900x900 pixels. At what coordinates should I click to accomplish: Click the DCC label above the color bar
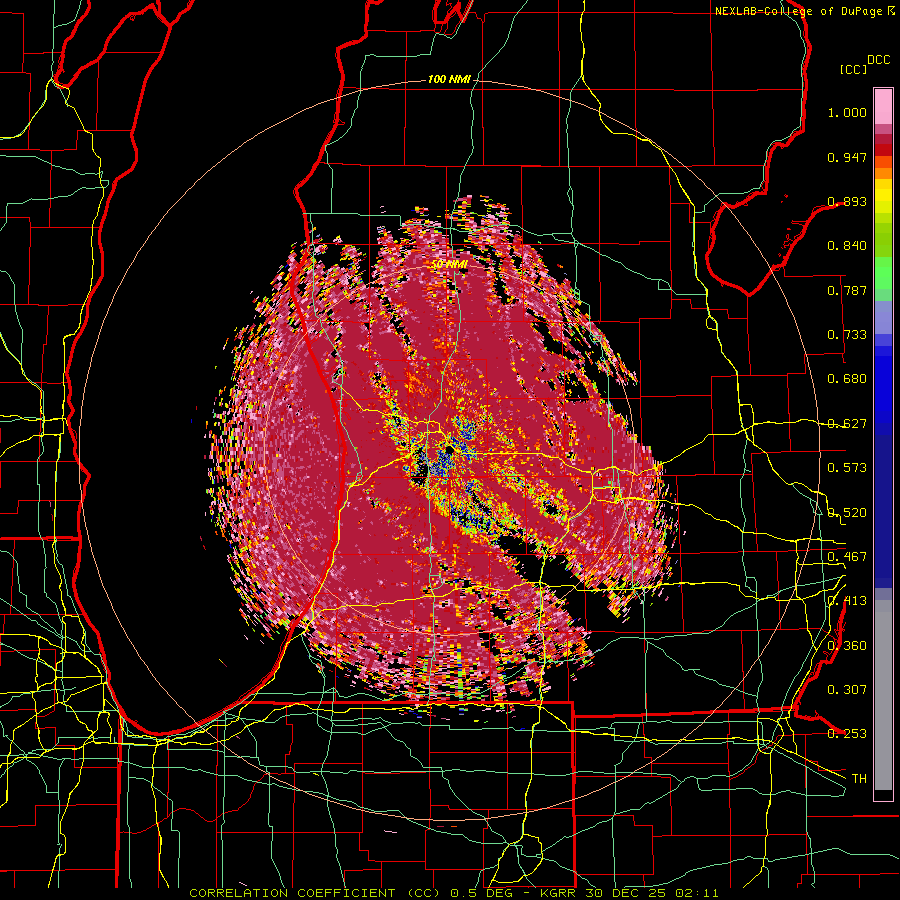click(878, 60)
